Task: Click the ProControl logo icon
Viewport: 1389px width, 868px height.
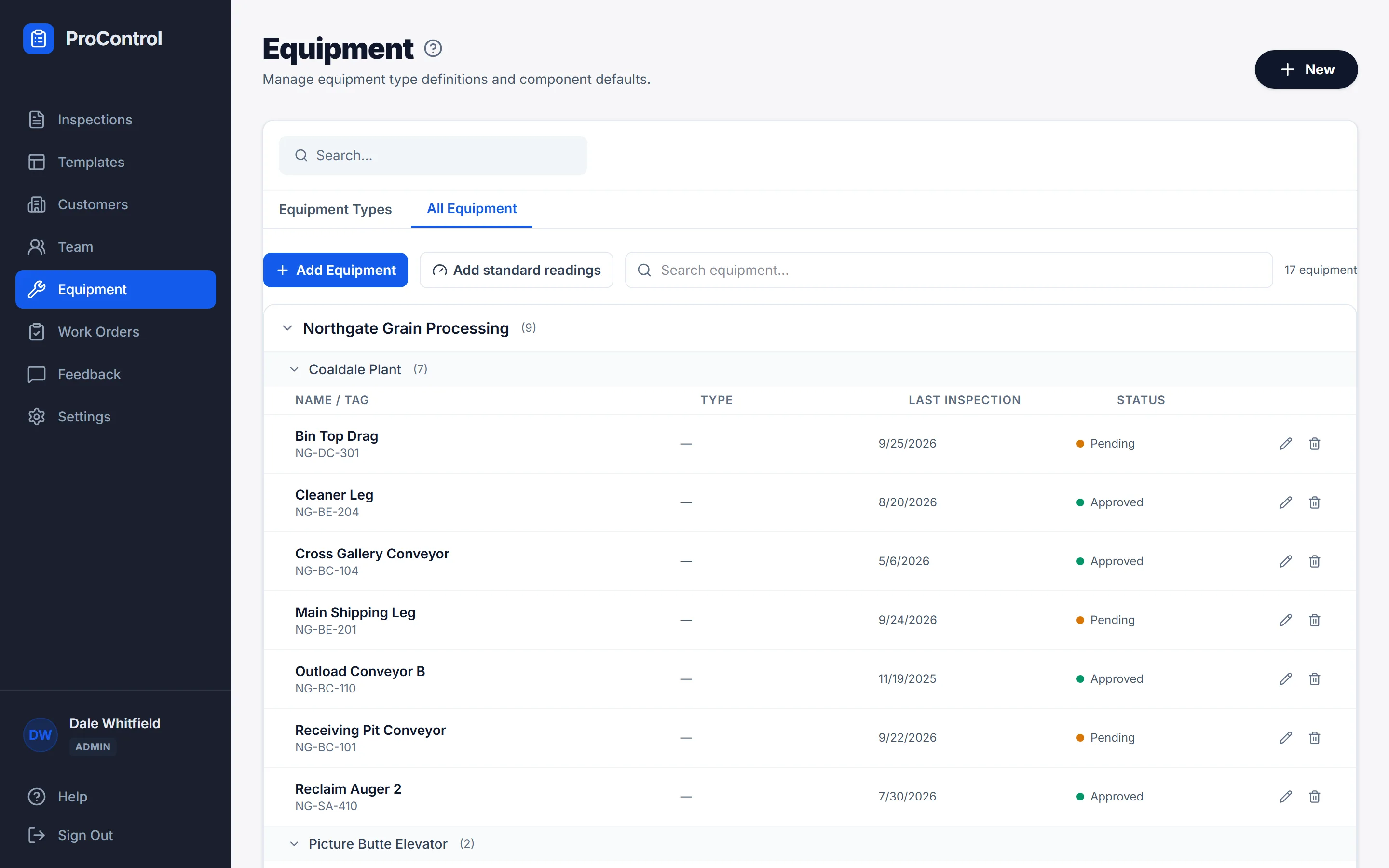Action: 39,39
